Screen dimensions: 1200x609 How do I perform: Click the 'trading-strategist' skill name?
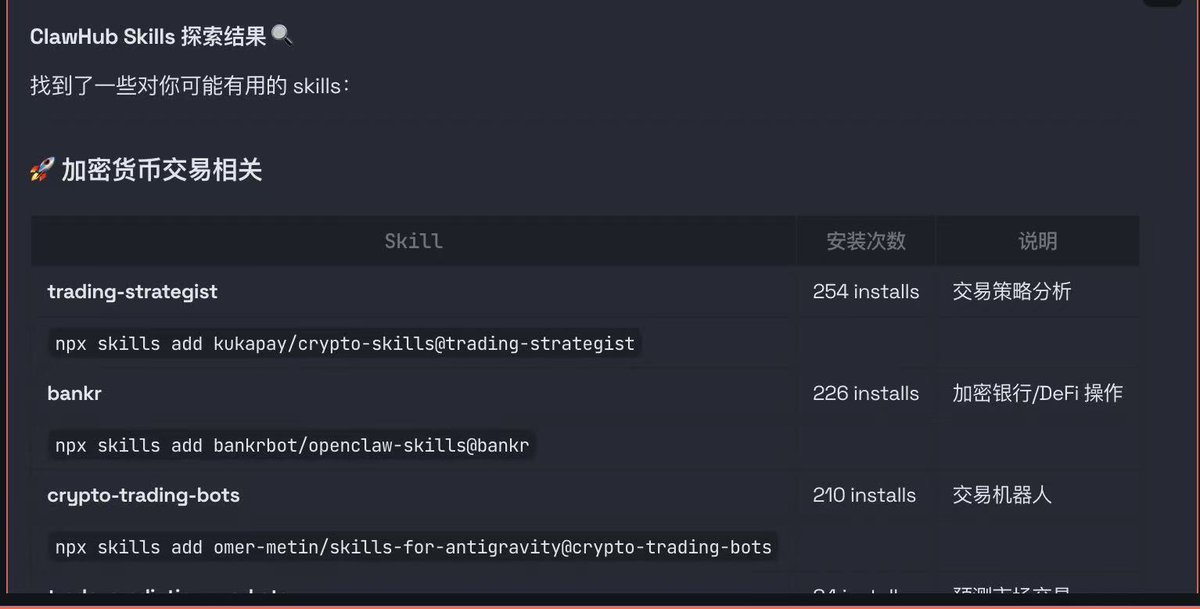click(x=132, y=292)
